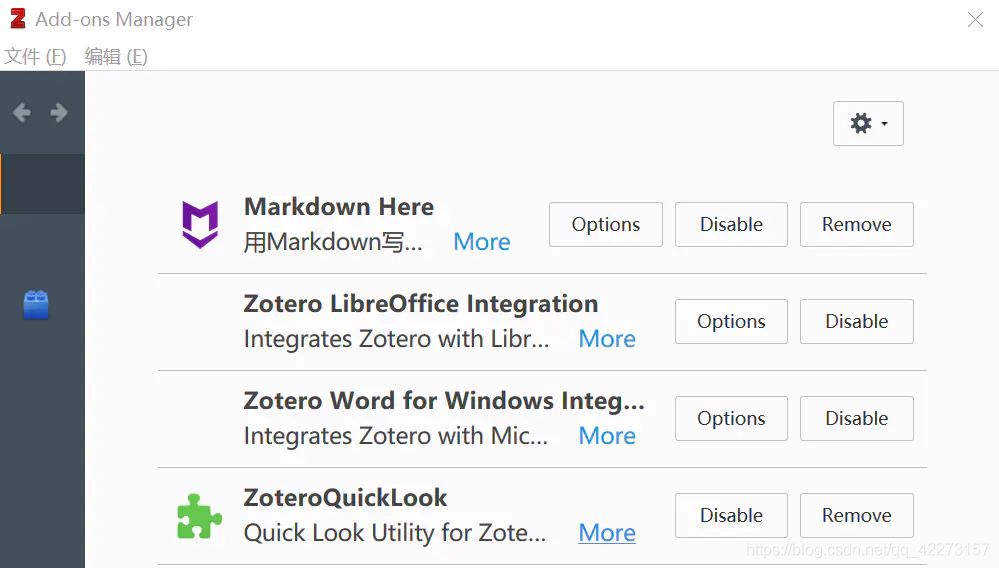This screenshot has width=999, height=568.
Task: Open Options for Zotero Word Integration
Action: pyautogui.click(x=731, y=419)
